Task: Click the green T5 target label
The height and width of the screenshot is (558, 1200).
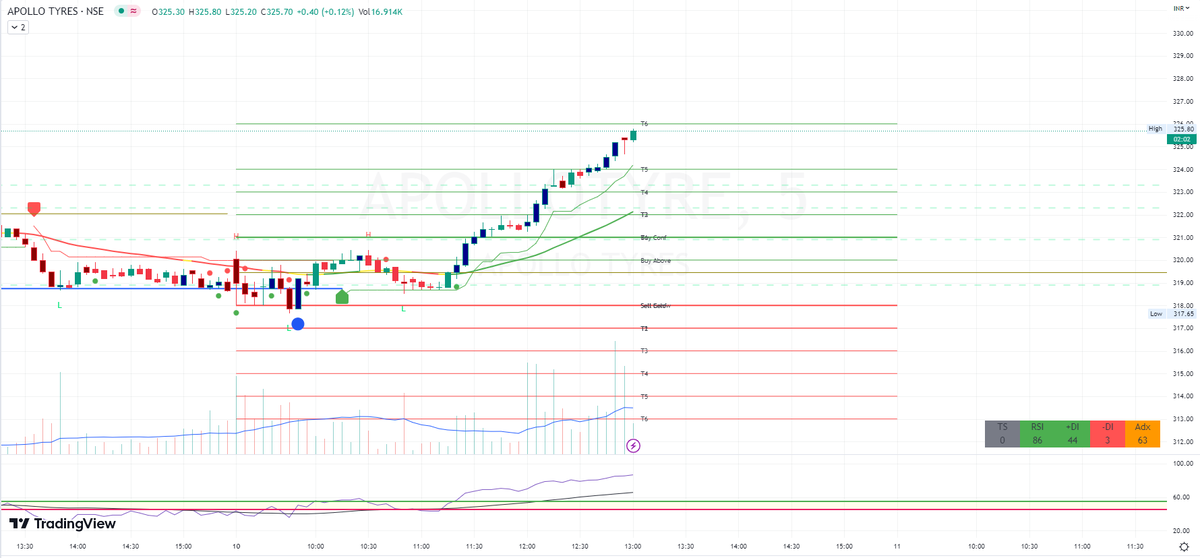Action: [x=645, y=169]
